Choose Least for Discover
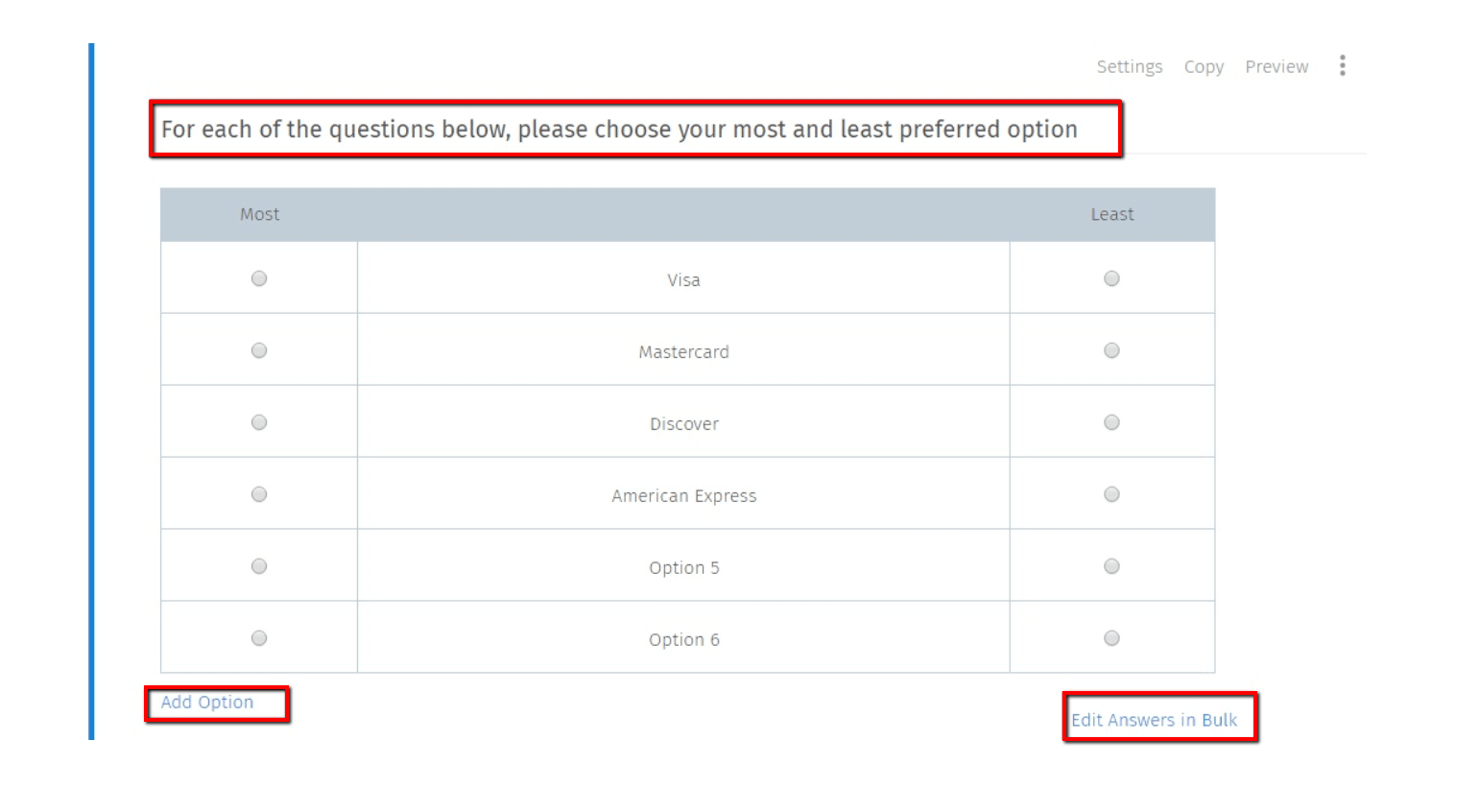Image resolution: width=1479 pixels, height=812 pixels. (x=1111, y=422)
